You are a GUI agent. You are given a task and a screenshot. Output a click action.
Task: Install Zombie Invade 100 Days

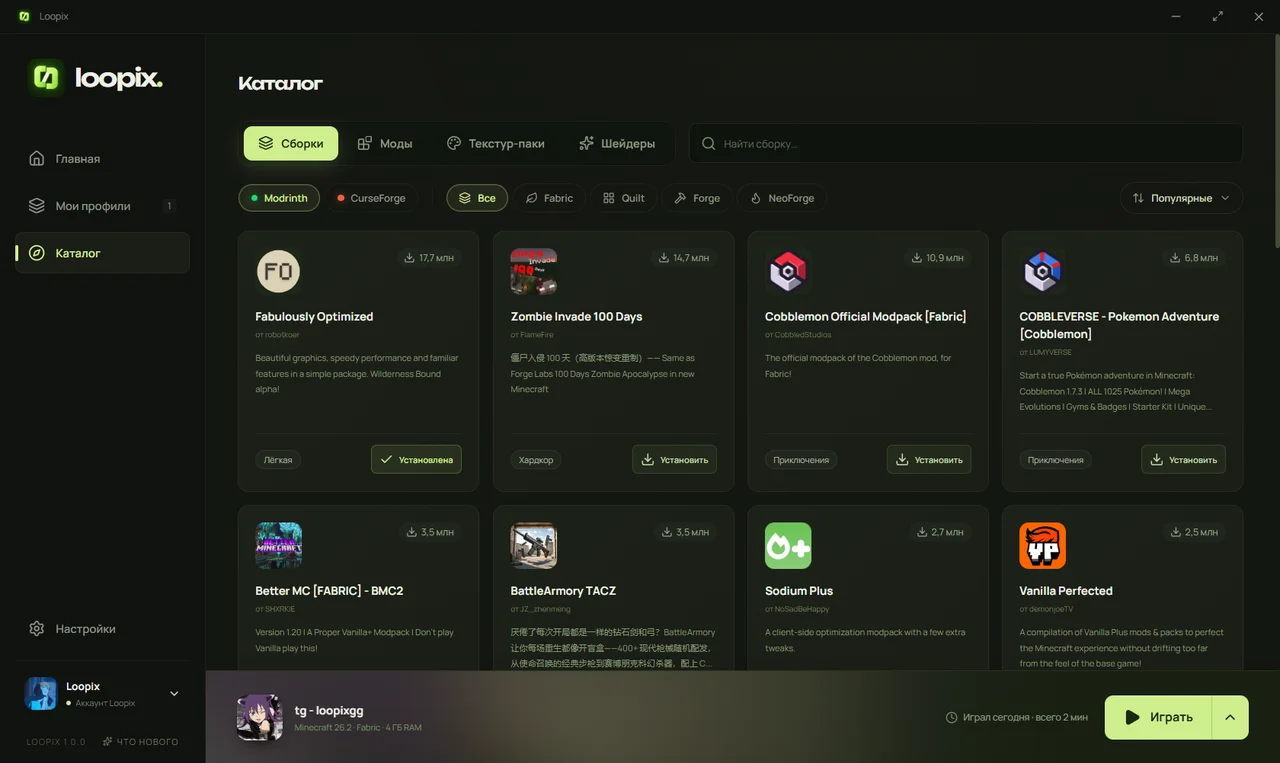[x=674, y=460]
